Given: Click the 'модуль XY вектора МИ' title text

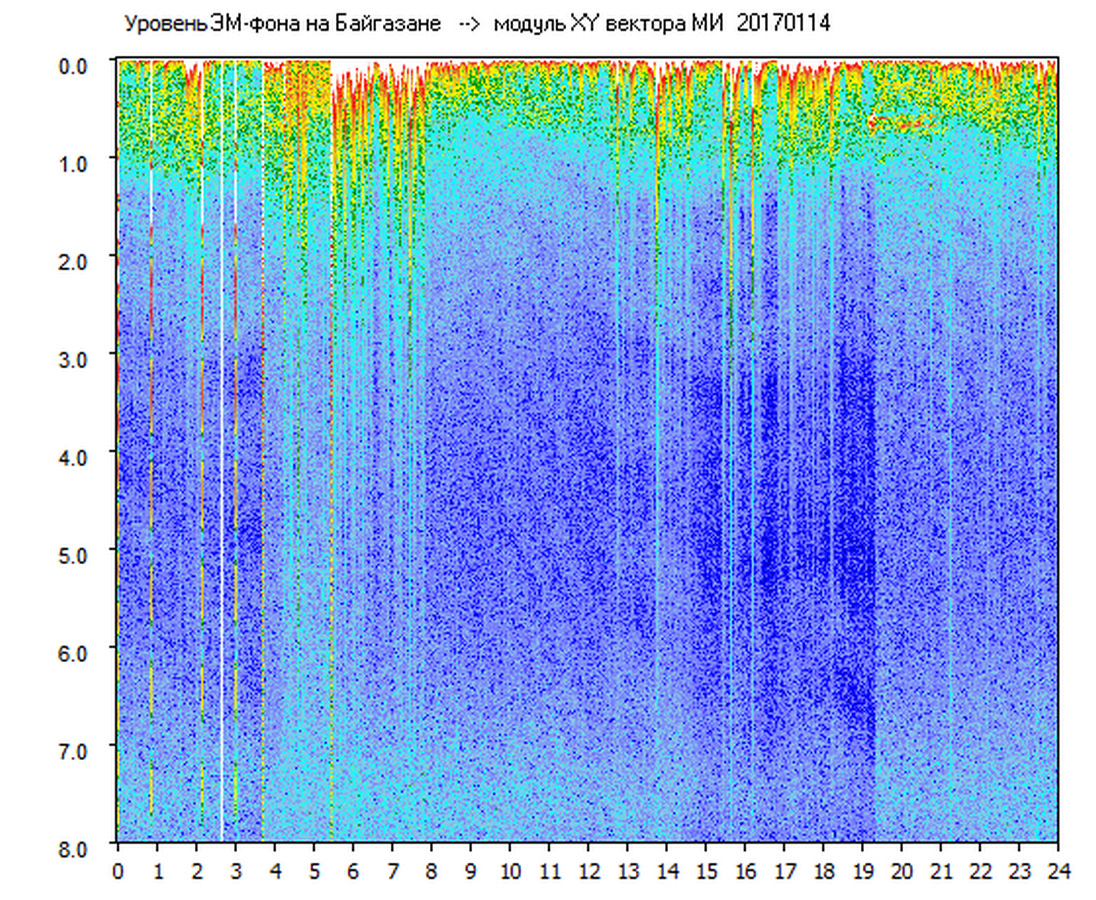Looking at the screenshot, I should 601,23.
